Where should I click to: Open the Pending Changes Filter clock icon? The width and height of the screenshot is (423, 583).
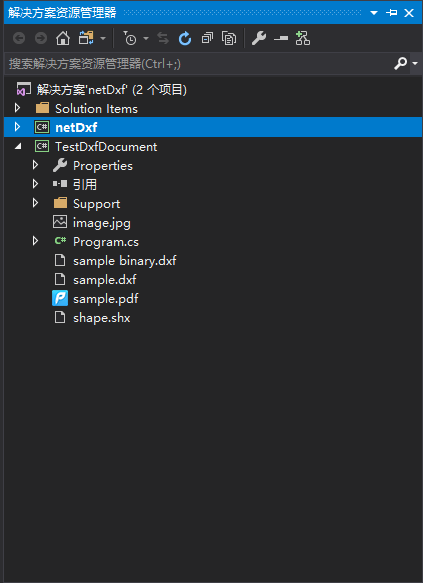(130, 38)
